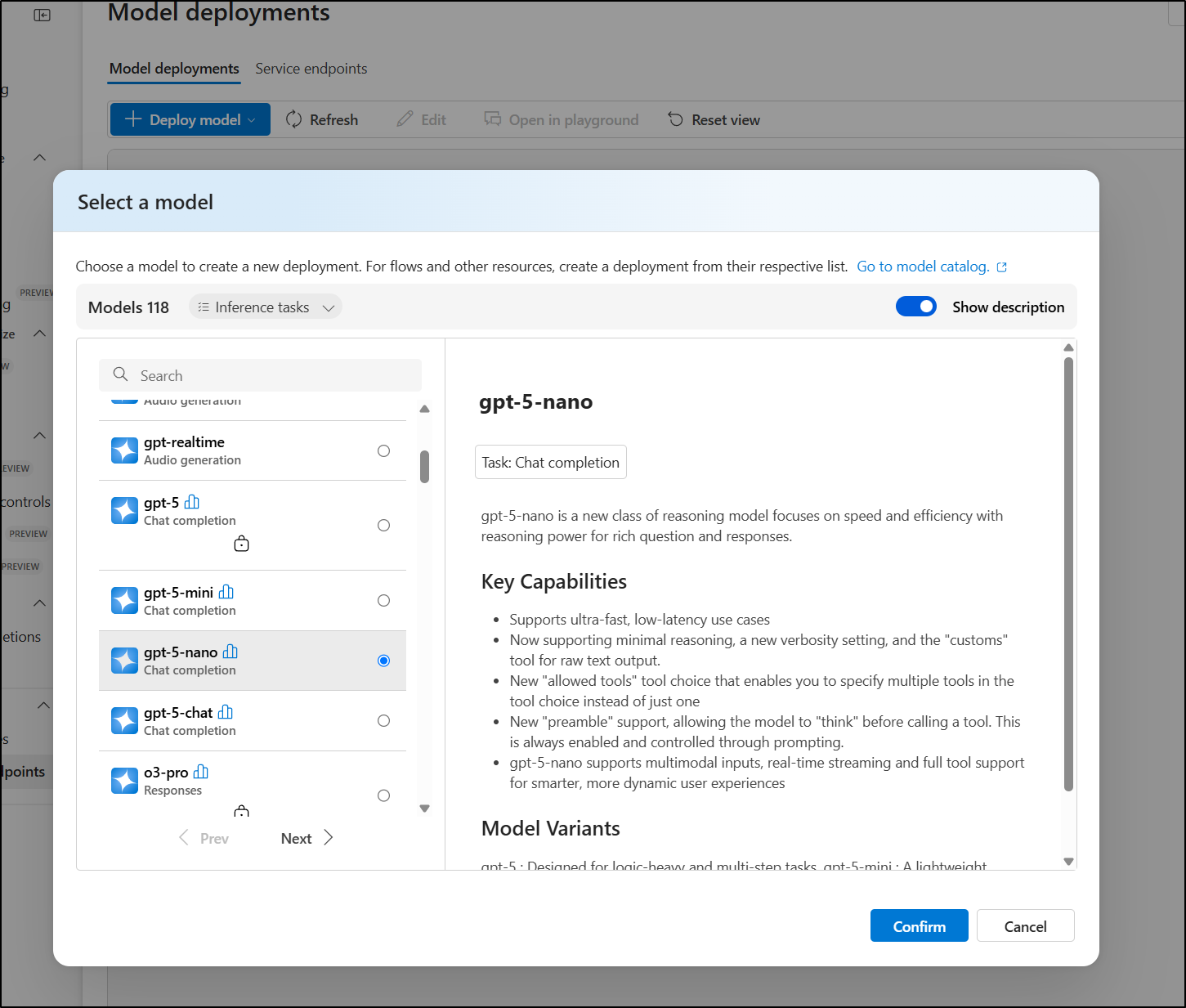Collapse the sidebar using top-left panel icon

point(43,16)
